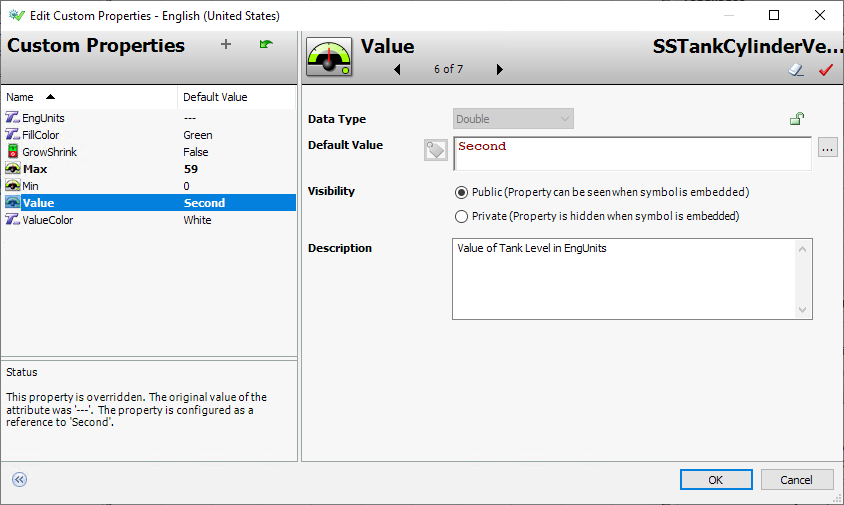Image resolution: width=844 pixels, height=505 pixels.
Task: Click the green arrow icon beside plus
Action: (265, 45)
